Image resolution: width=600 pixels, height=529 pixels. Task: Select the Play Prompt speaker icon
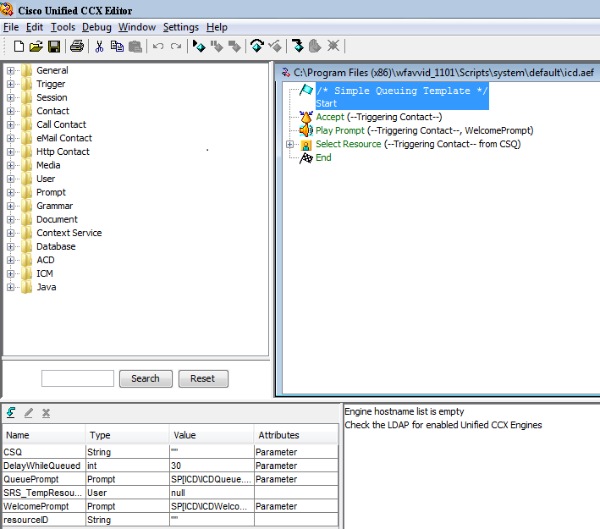[x=306, y=131]
